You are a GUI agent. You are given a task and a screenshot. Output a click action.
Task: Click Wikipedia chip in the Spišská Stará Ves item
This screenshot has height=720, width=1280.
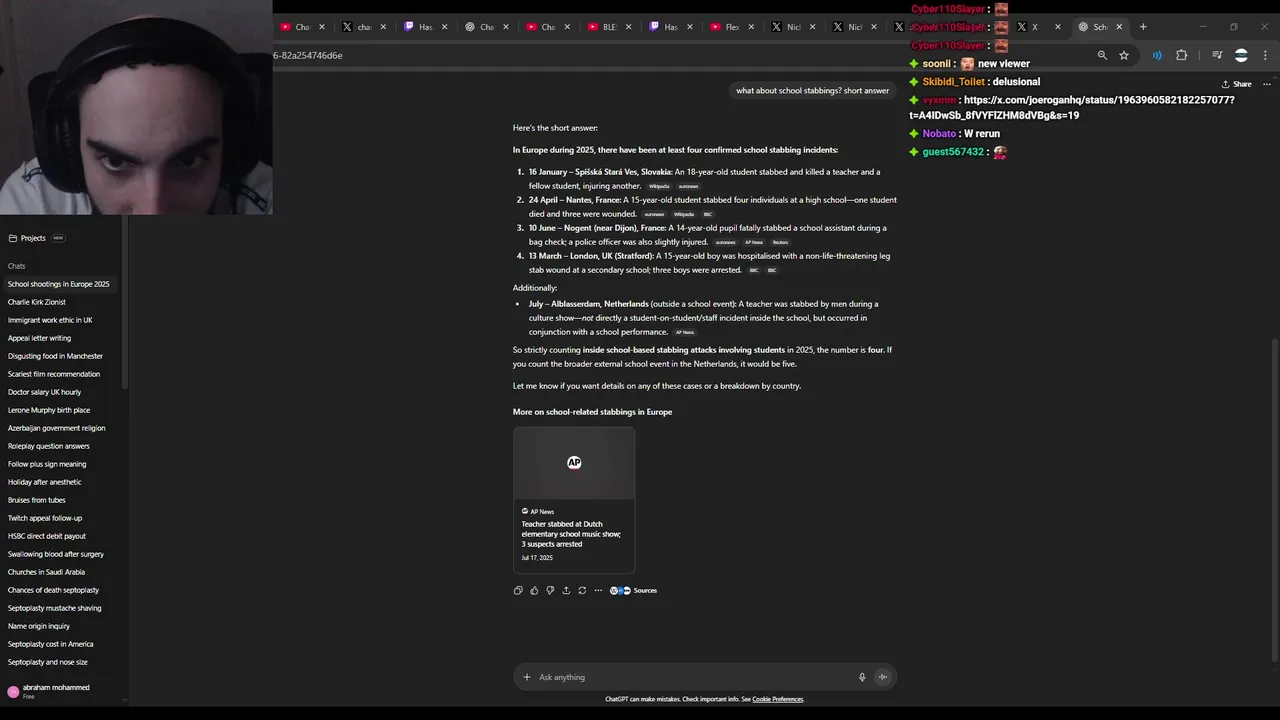pos(659,186)
